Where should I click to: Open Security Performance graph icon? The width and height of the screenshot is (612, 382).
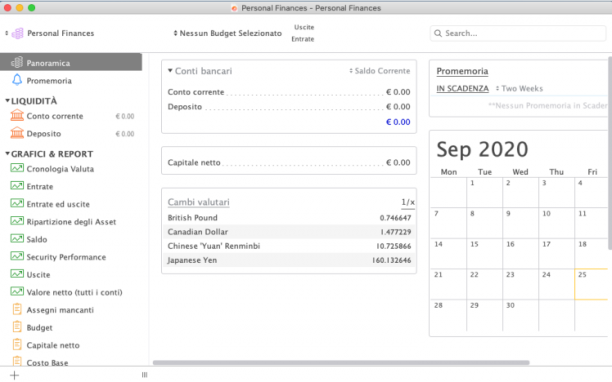[17, 256]
